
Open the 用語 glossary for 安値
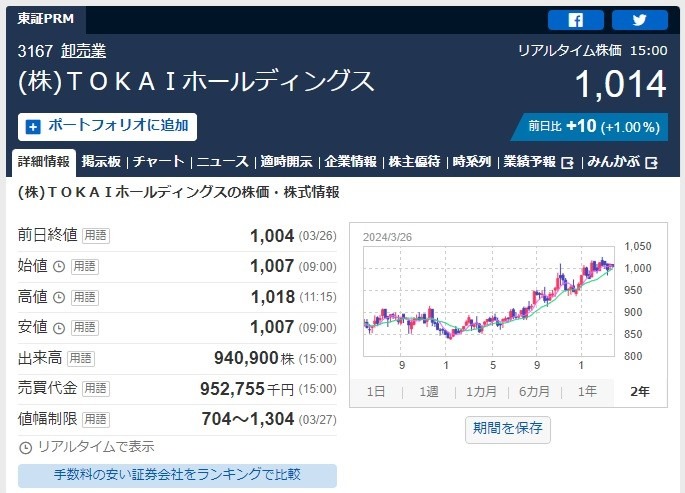coord(85,328)
